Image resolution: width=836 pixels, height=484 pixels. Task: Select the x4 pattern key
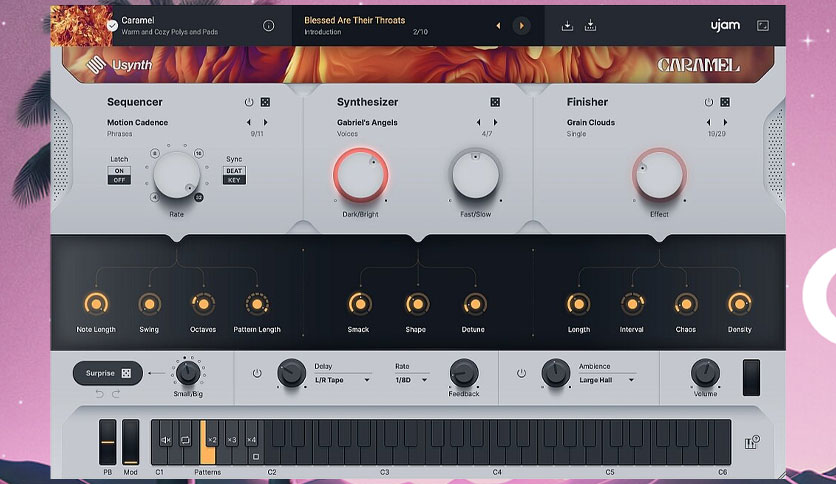click(x=251, y=440)
